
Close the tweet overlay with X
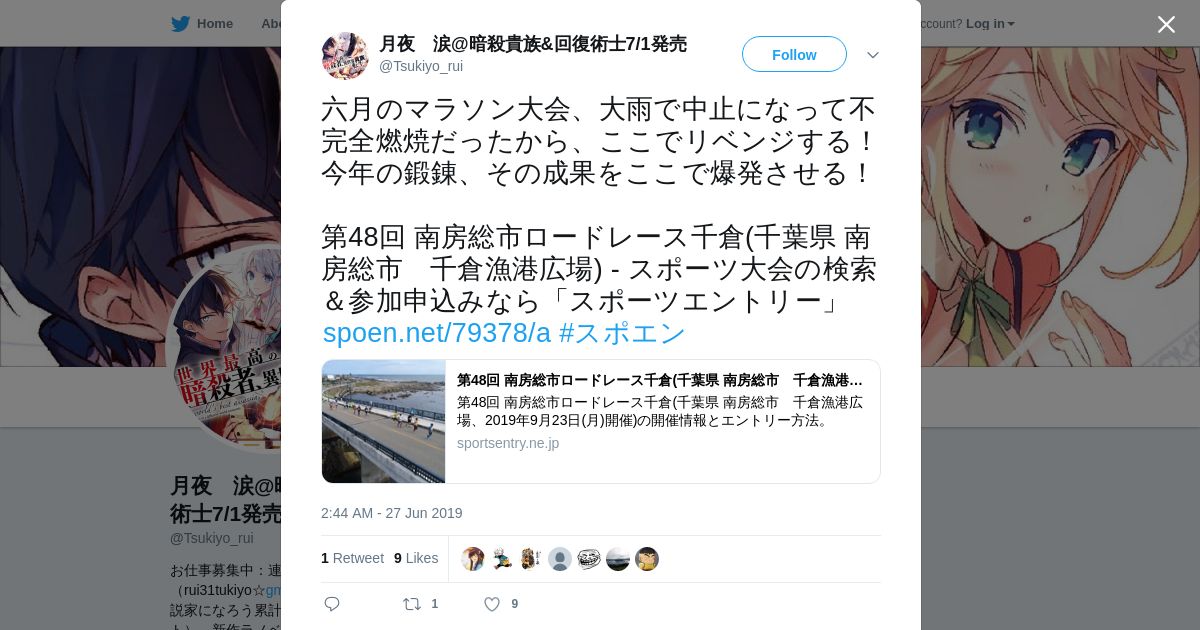point(1166,24)
